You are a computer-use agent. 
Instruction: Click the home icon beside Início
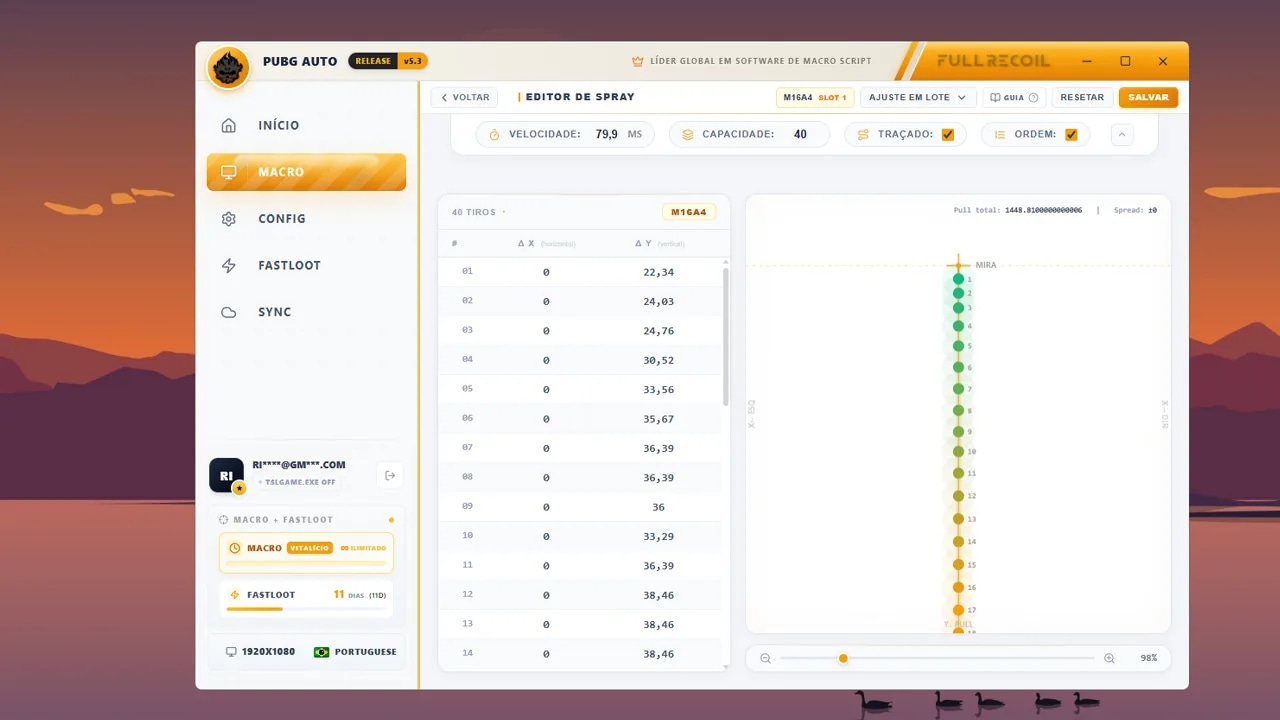coord(229,125)
